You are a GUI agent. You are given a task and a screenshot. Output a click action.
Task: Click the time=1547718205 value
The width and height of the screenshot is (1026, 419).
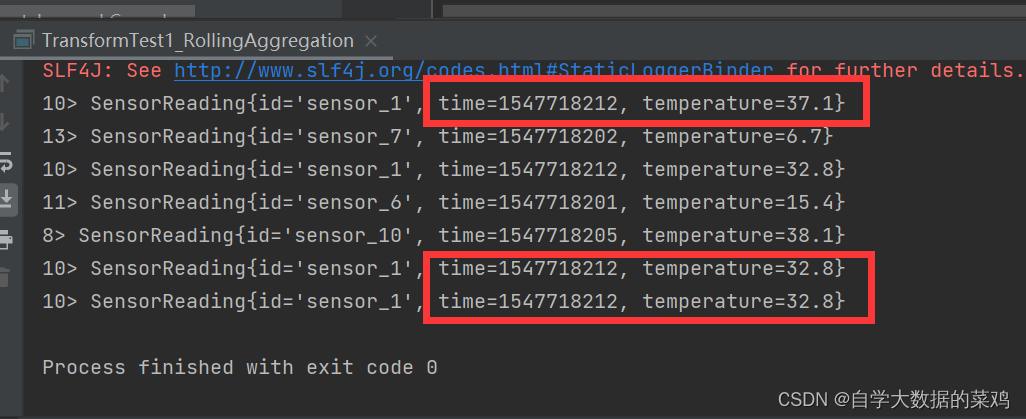[x=528, y=235]
